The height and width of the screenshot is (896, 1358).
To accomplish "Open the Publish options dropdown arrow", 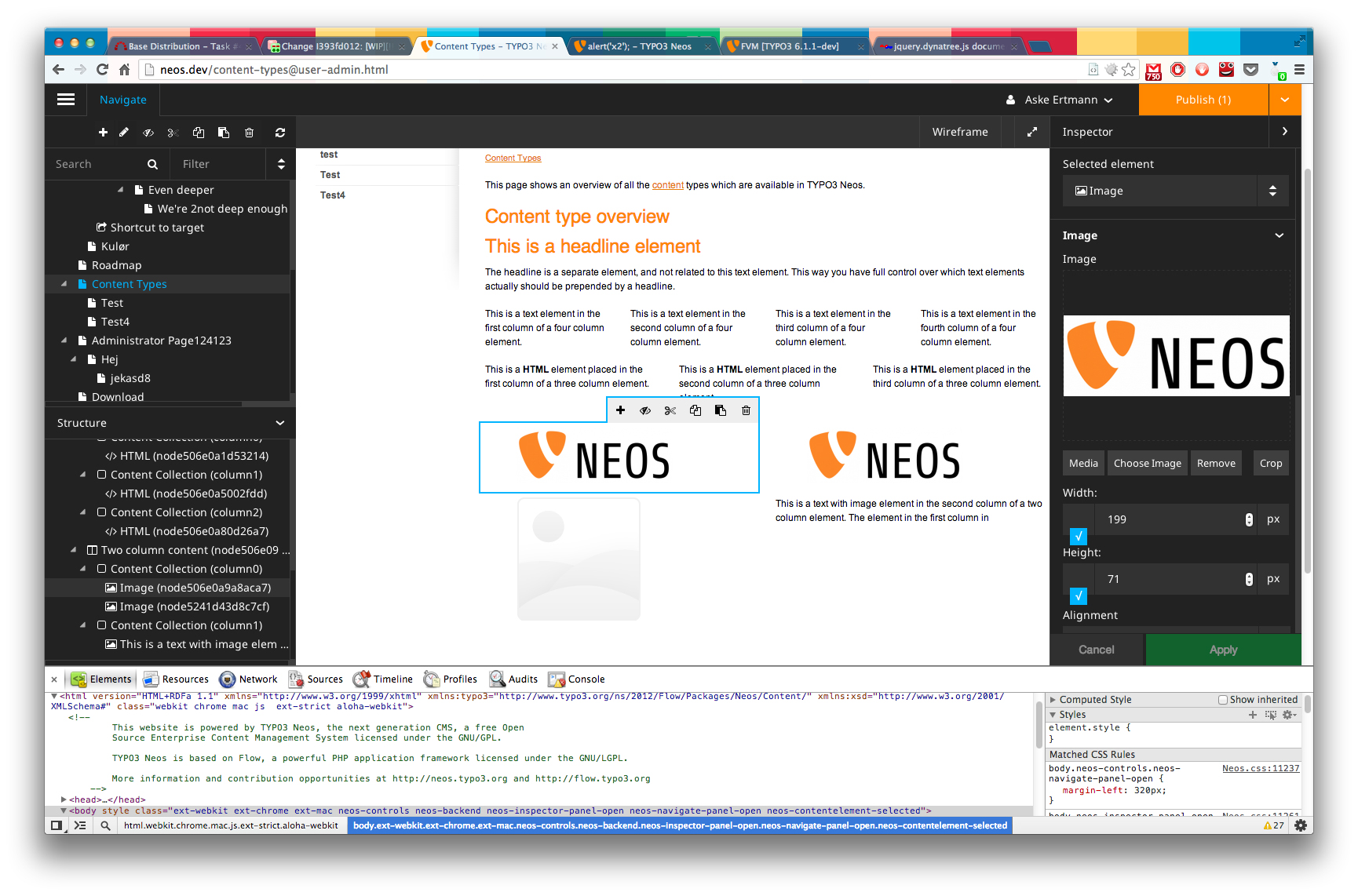I will point(1285,100).
